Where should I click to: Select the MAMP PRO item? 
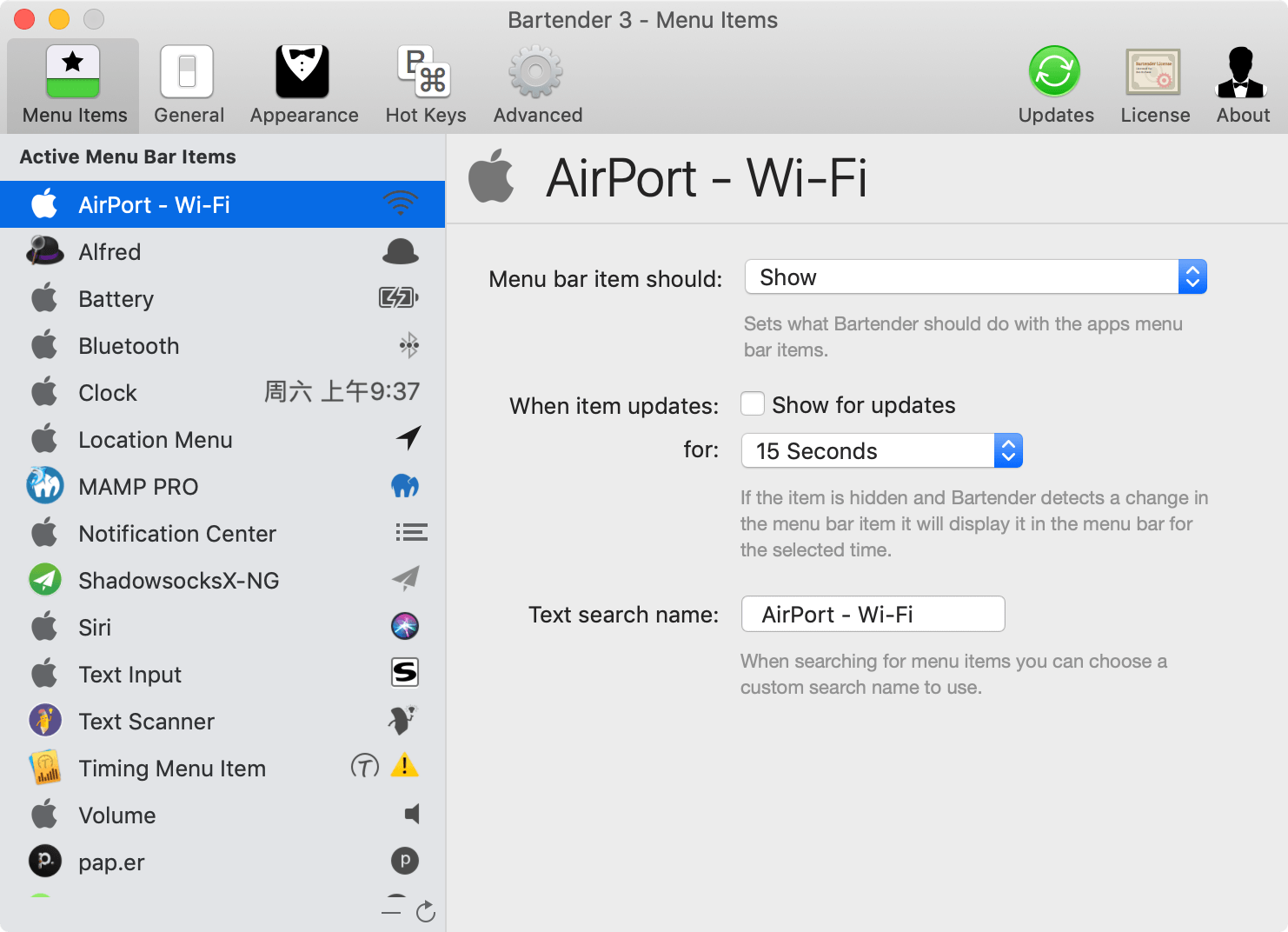click(x=222, y=486)
